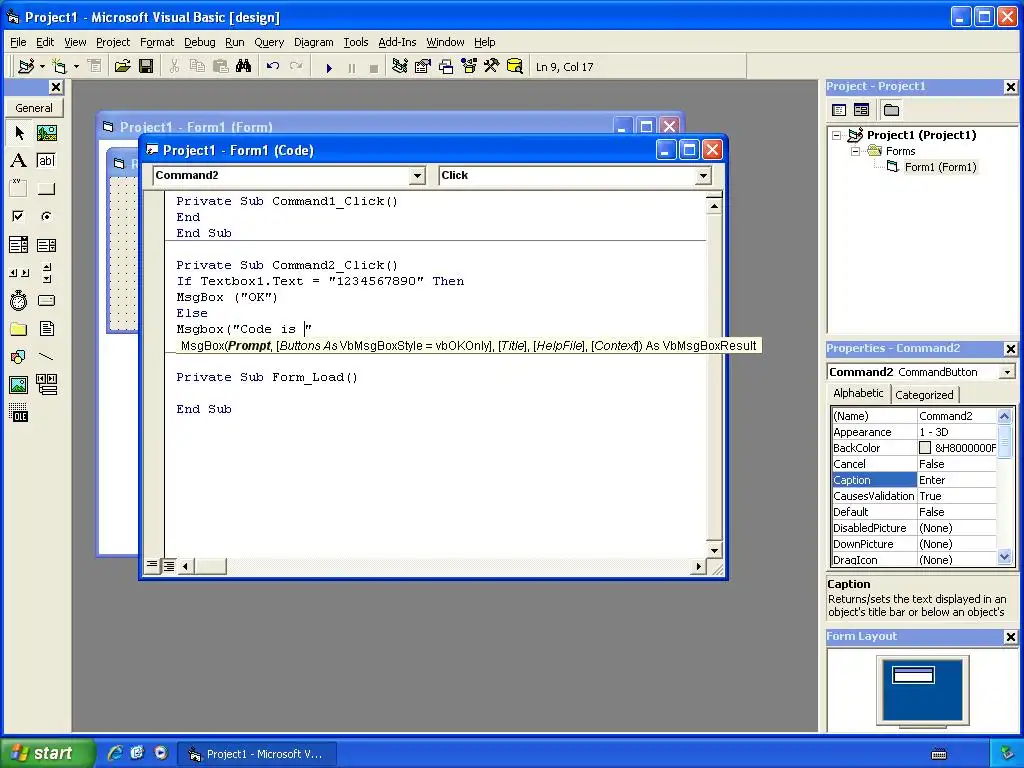This screenshot has width=1024, height=768.
Task: Open the Project Explorer toolbar icon
Action: pyautogui.click(x=400, y=66)
